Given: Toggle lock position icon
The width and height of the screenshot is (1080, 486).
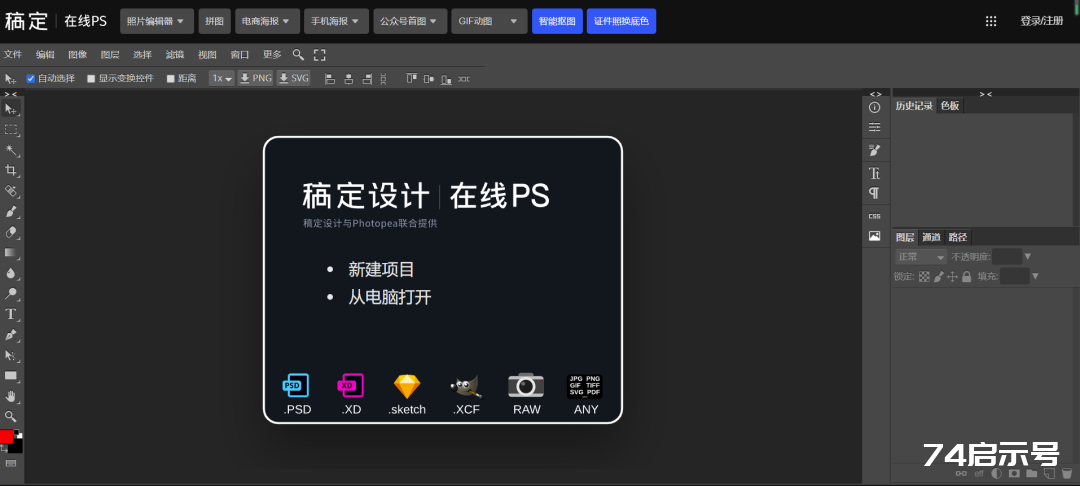Looking at the screenshot, I should coord(953,277).
